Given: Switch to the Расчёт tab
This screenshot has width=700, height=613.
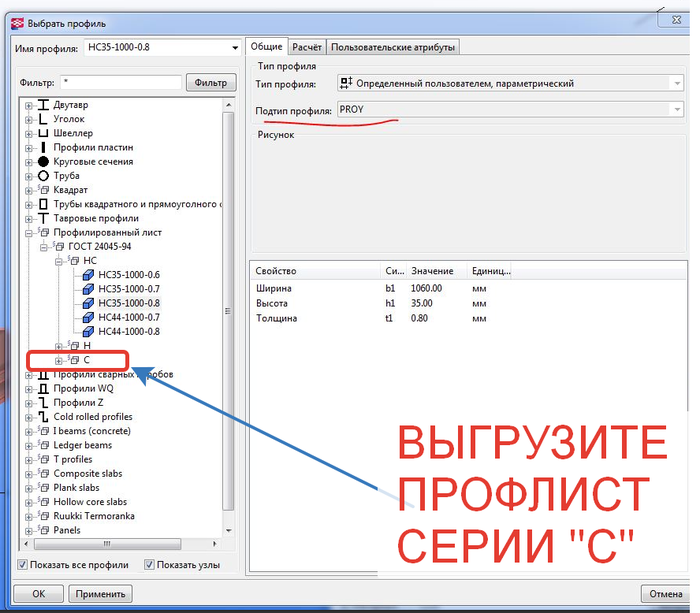Looking at the screenshot, I should pos(306,47).
